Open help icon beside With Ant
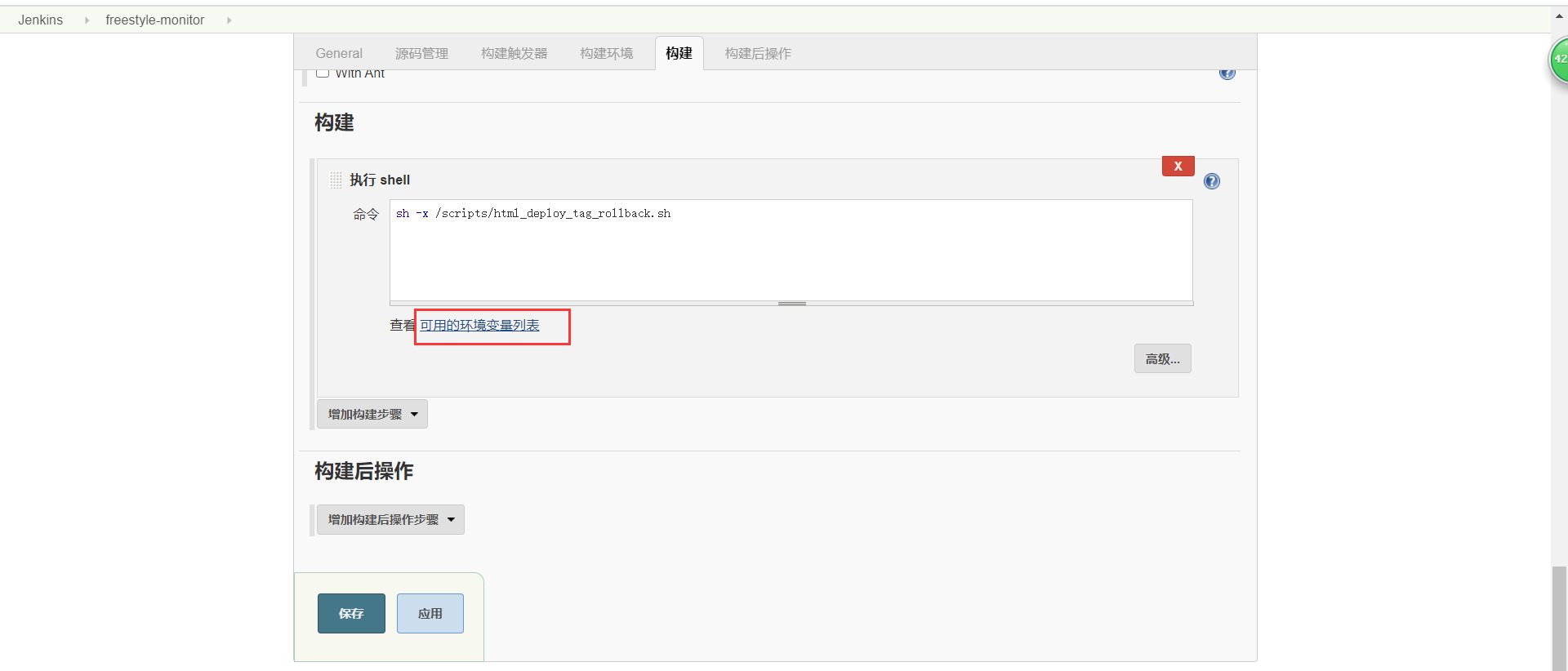 tap(1227, 73)
